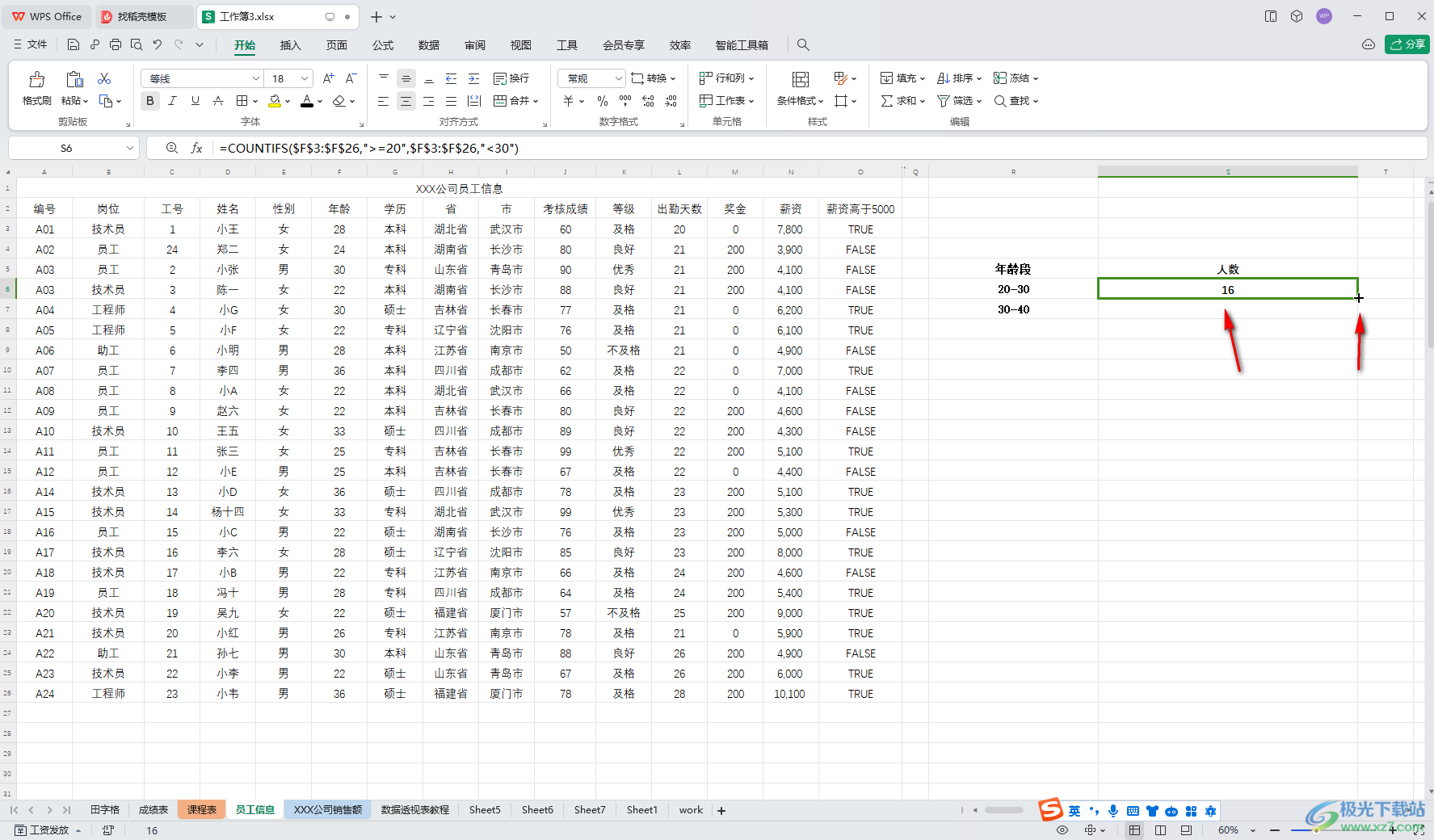
Task: Click the green Share (分享) button
Action: click(1407, 44)
